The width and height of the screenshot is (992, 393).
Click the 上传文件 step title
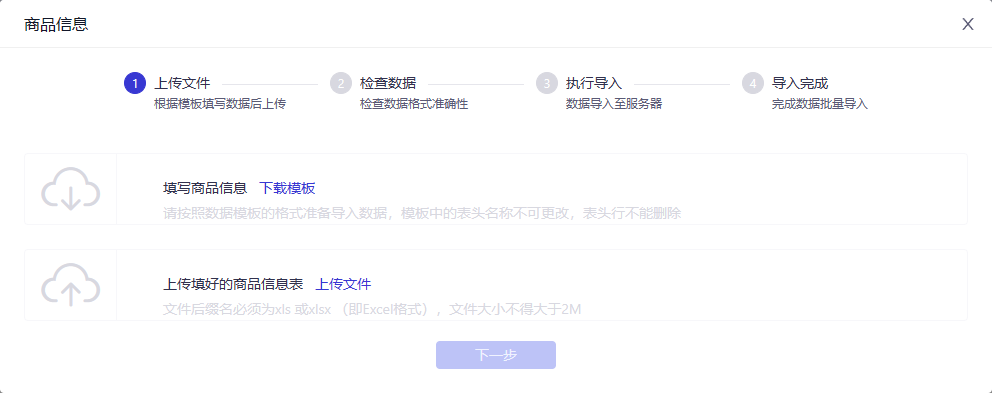[182, 83]
